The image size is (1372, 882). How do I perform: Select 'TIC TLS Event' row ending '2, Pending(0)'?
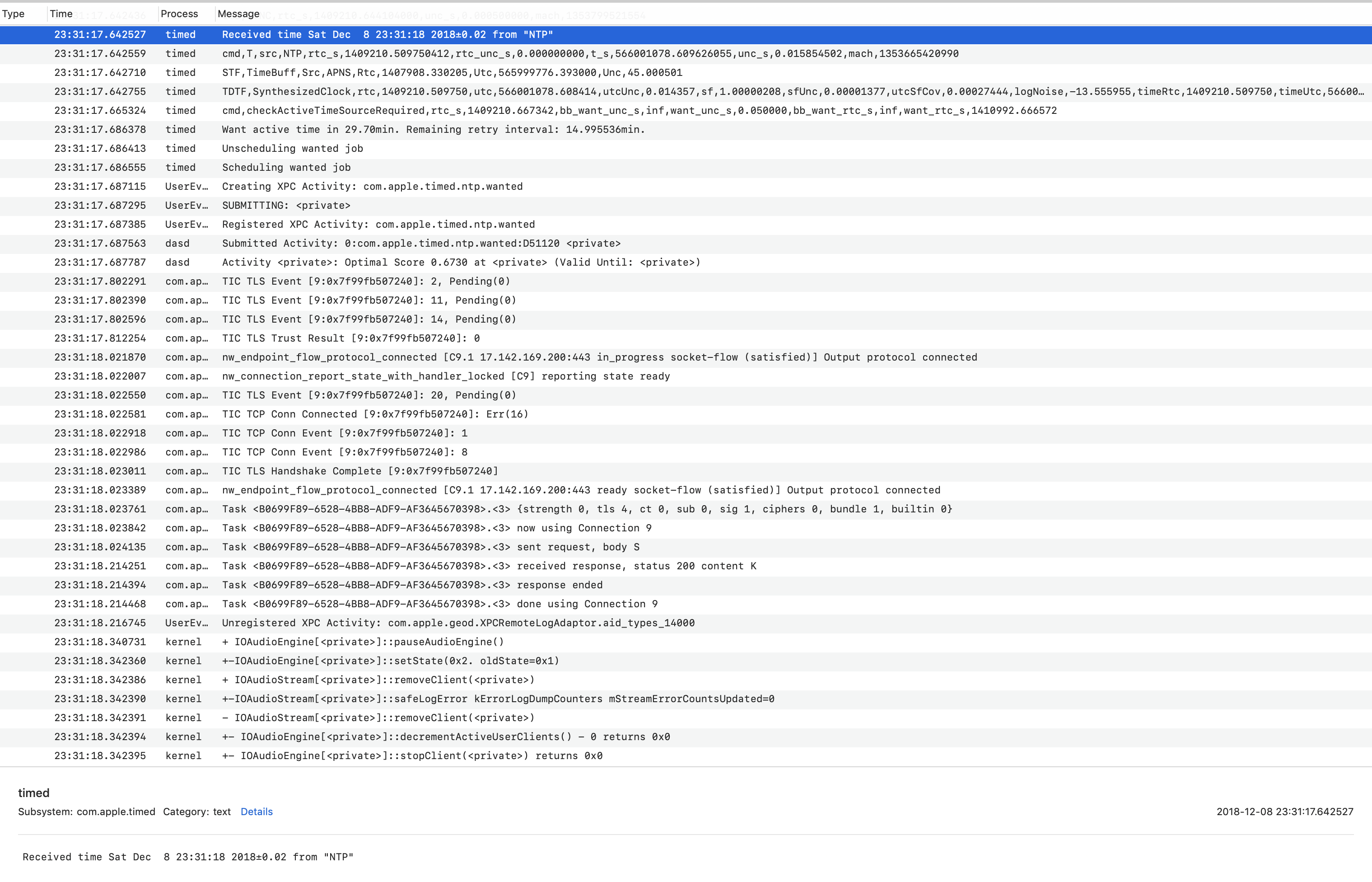coord(686,281)
